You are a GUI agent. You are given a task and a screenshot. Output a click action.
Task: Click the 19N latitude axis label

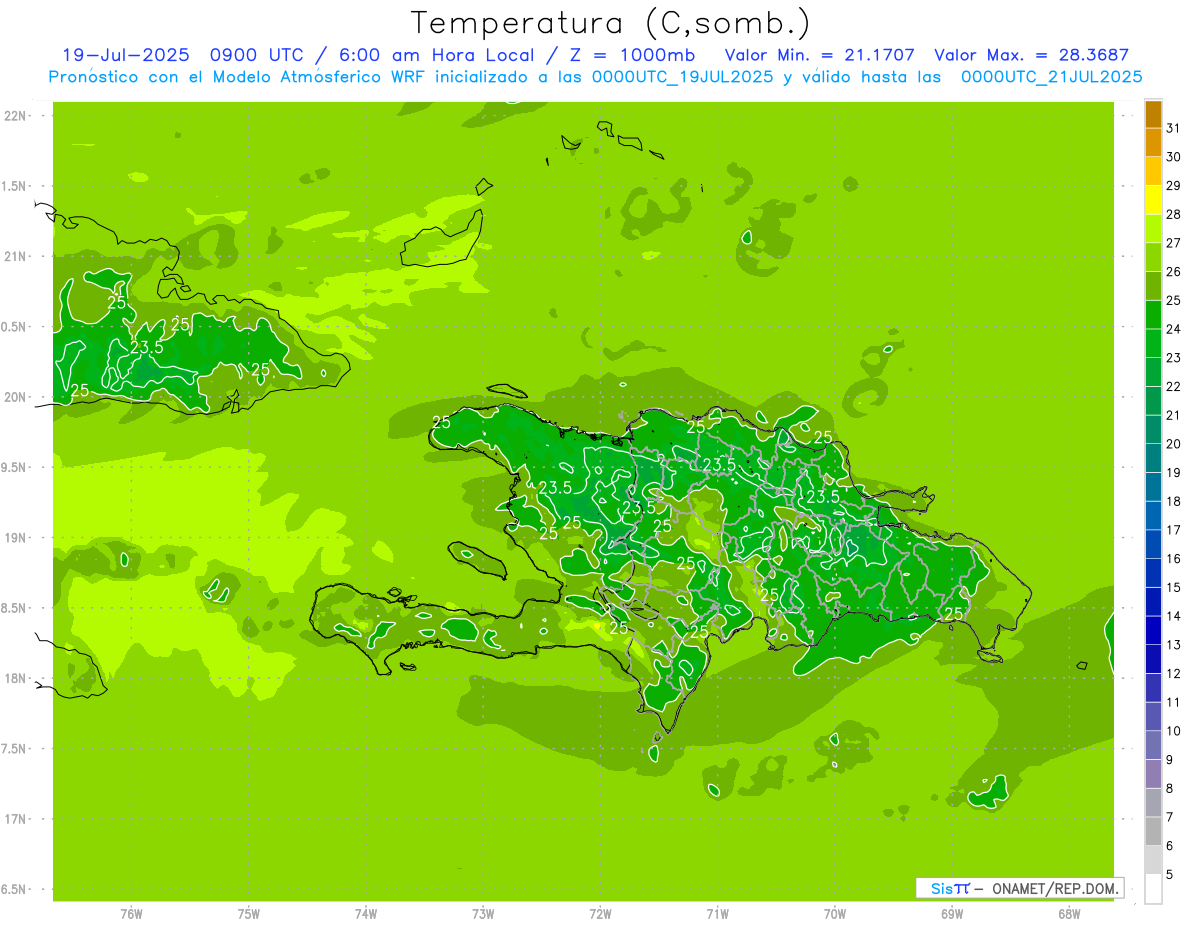[x=14, y=538]
